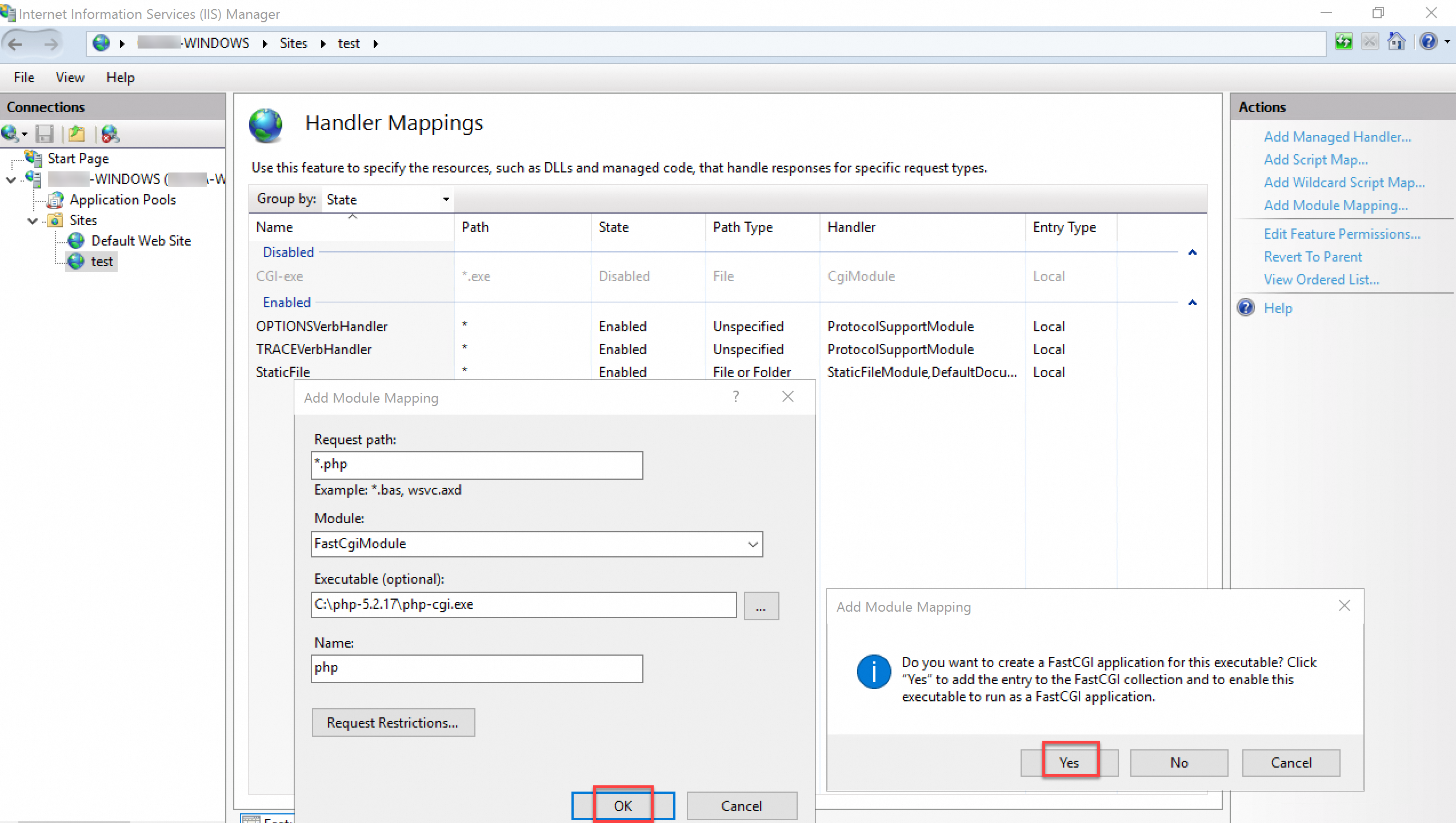The width and height of the screenshot is (1456, 823).
Task: Open the Help icon in top toolbar
Action: [x=1429, y=42]
